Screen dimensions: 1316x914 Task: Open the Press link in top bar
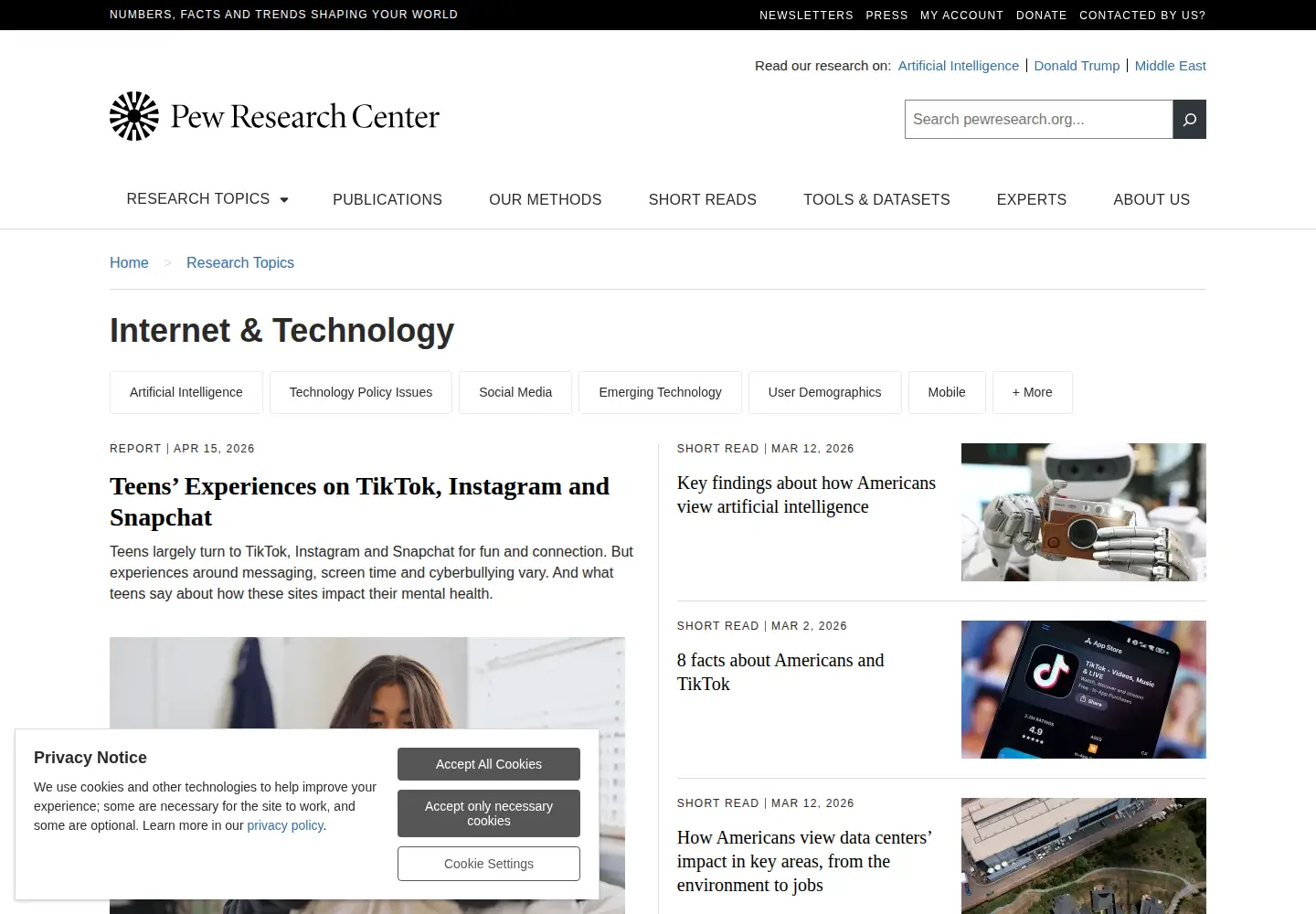point(886,15)
